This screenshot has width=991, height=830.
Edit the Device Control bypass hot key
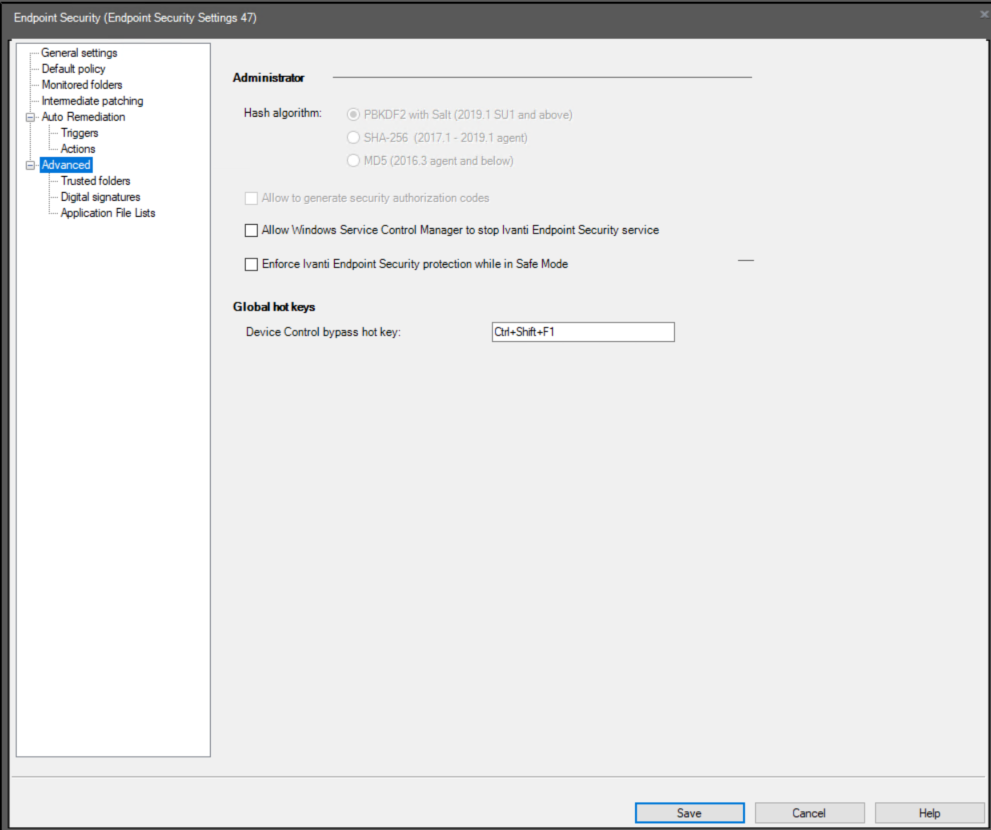583,331
